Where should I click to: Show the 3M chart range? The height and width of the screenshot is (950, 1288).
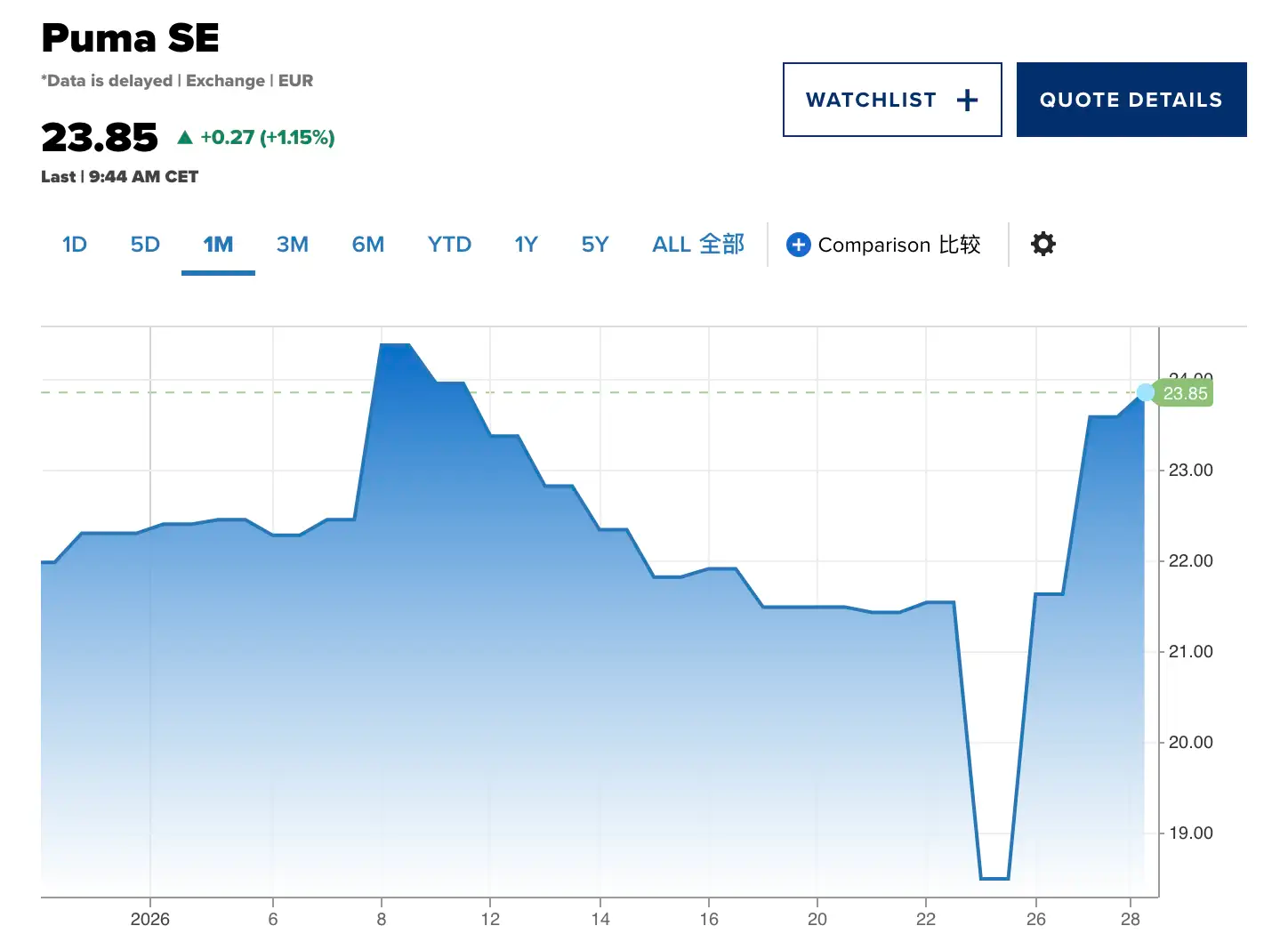click(292, 245)
